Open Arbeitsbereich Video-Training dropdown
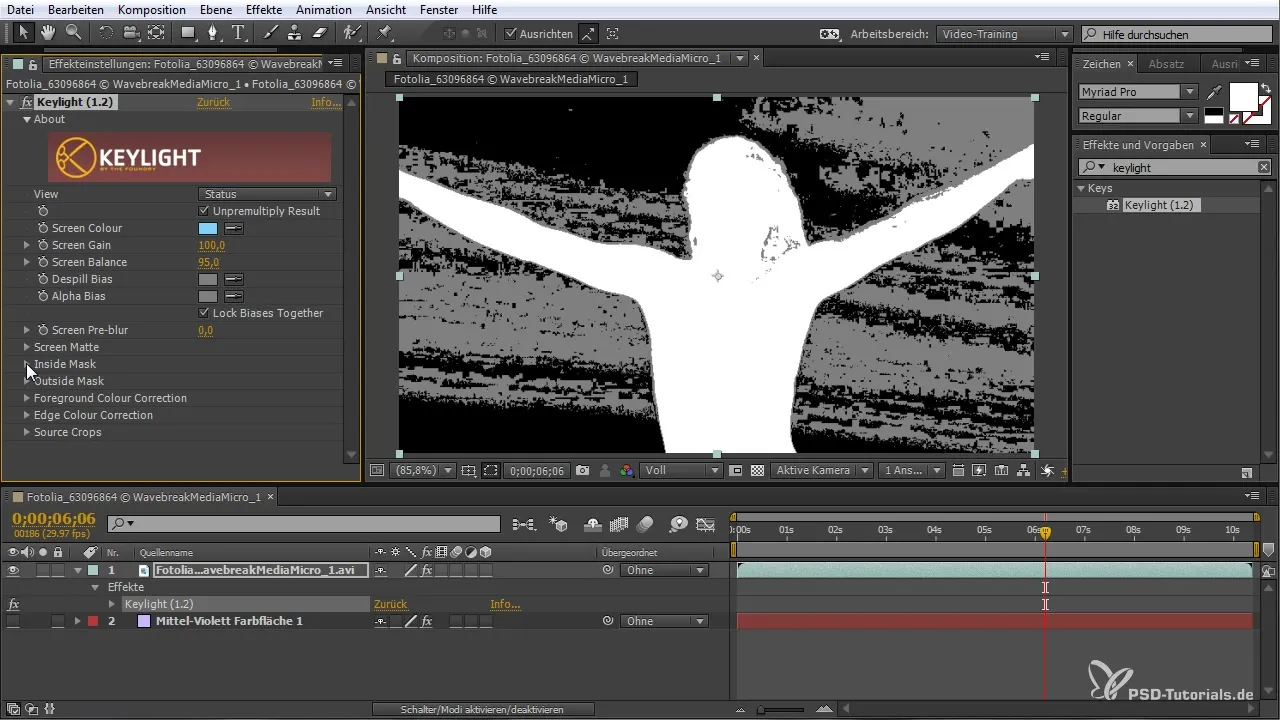This screenshot has width=1280, height=720. (1004, 34)
